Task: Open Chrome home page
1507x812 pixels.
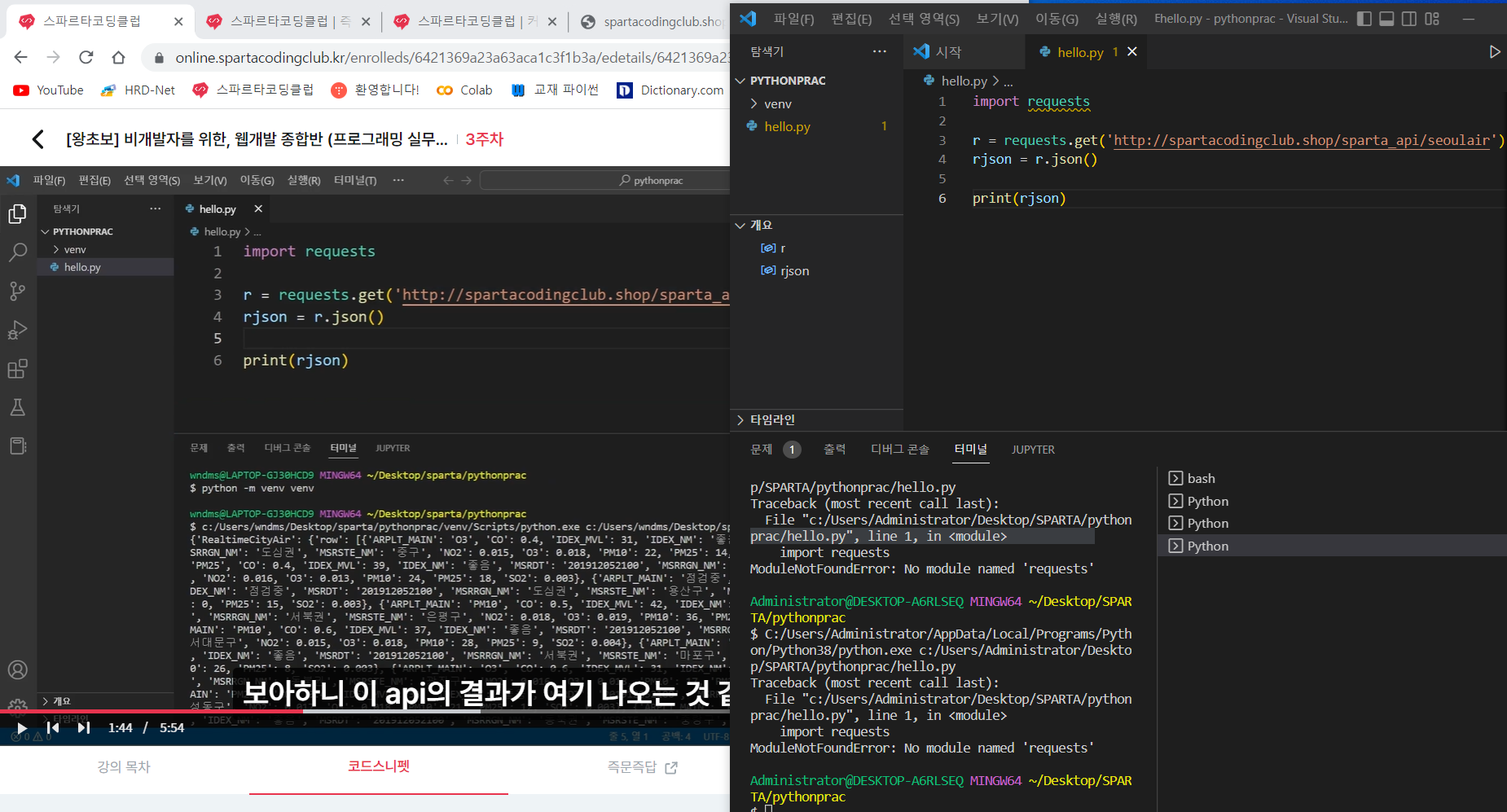Action: [118, 57]
